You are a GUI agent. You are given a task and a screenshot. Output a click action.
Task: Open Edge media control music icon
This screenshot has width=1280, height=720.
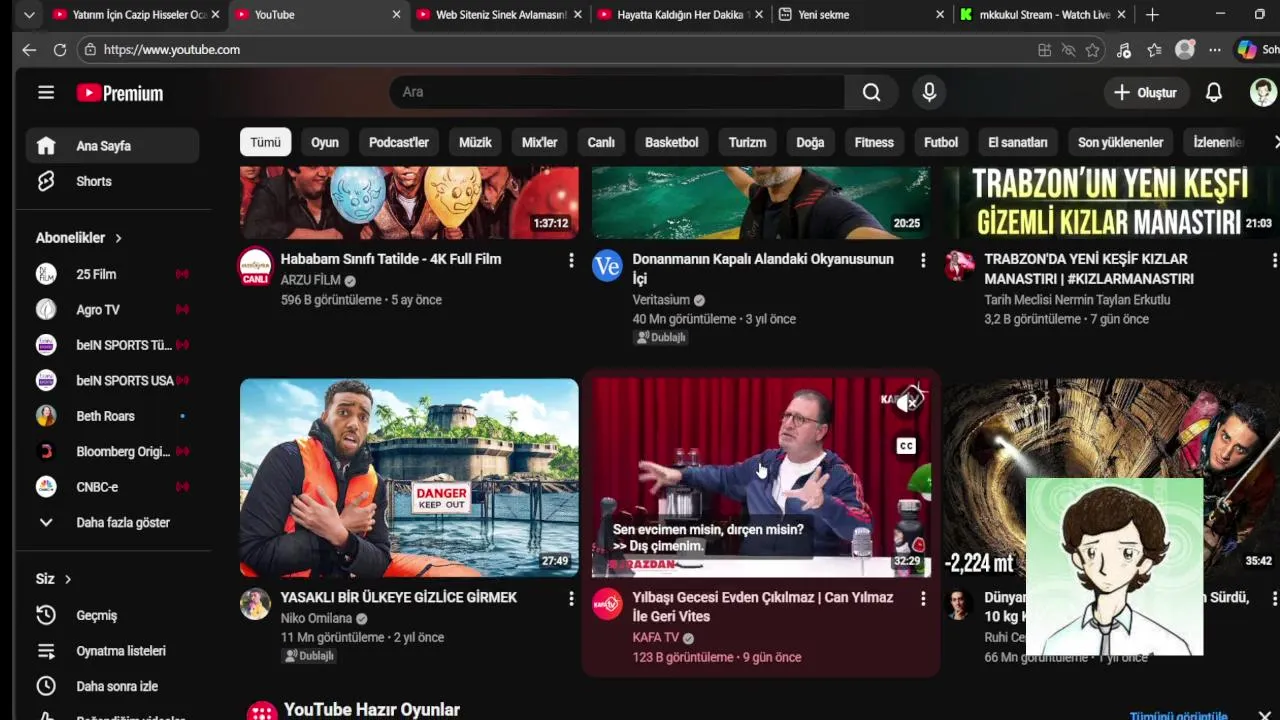pos(1124,50)
